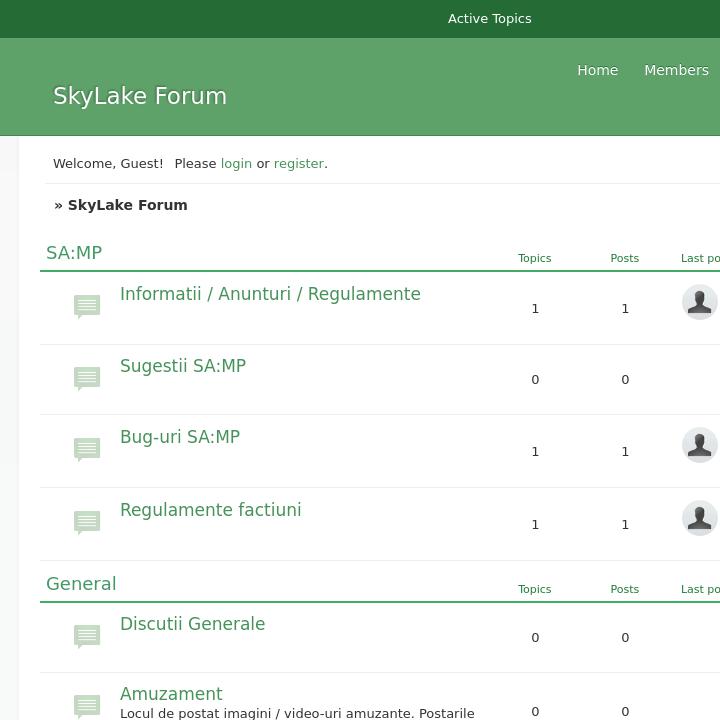The height and width of the screenshot is (720, 720).
Task: Click the Sugestii SA:MP board speech-bubble icon
Action: click(x=87, y=378)
